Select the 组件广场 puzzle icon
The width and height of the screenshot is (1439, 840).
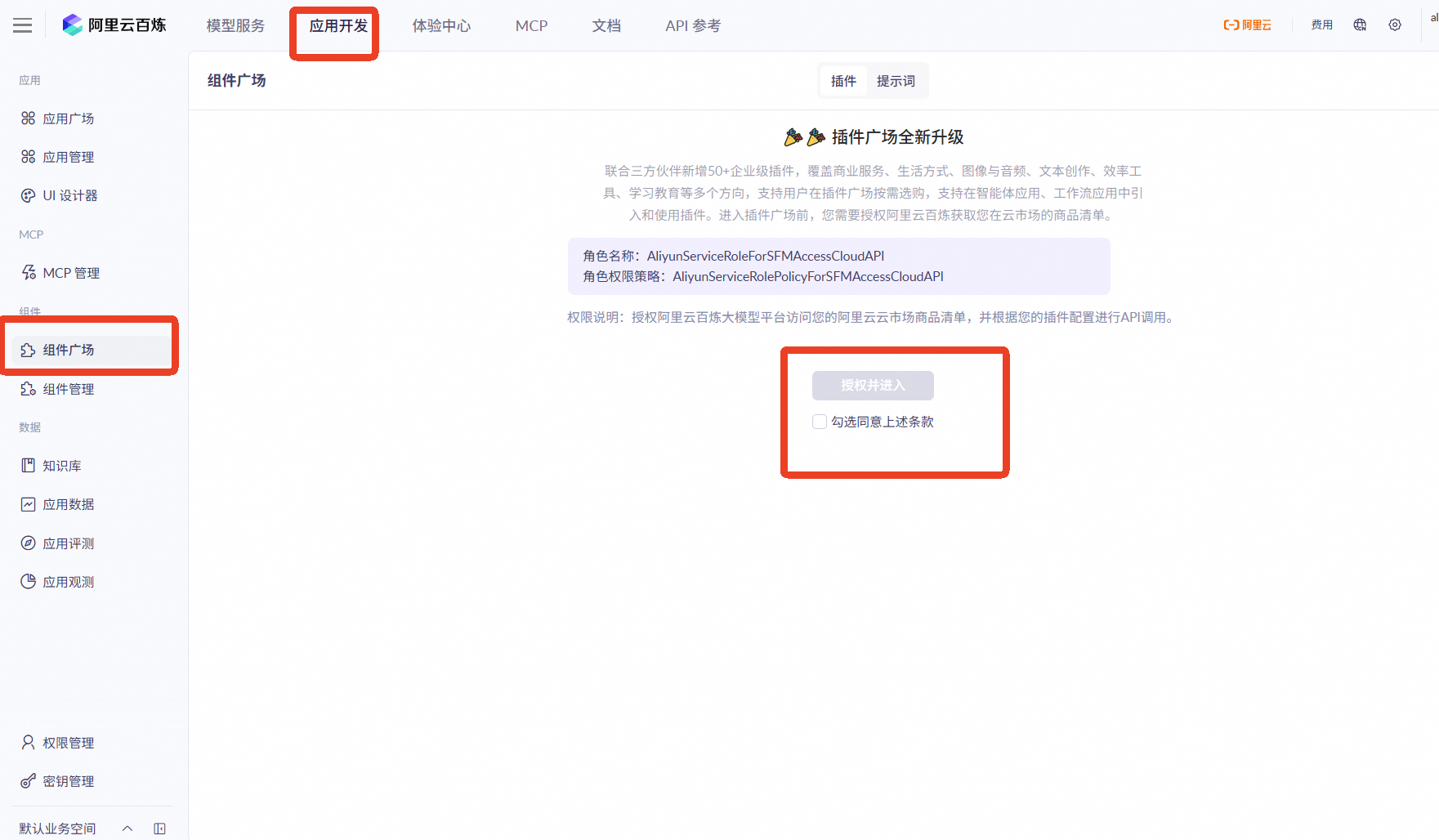(29, 350)
